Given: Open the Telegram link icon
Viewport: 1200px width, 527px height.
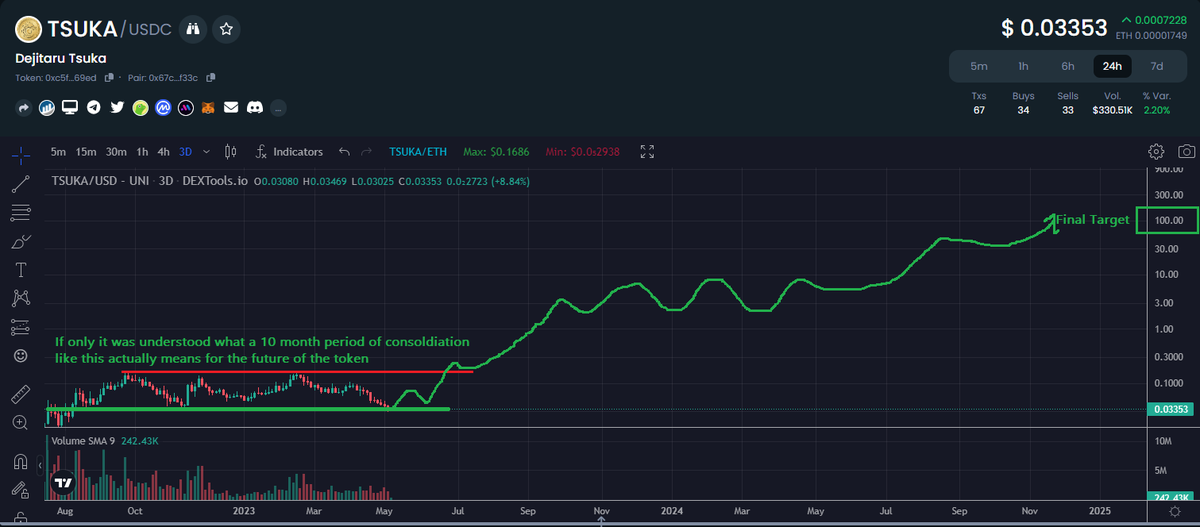Looking at the screenshot, I should 93,107.
